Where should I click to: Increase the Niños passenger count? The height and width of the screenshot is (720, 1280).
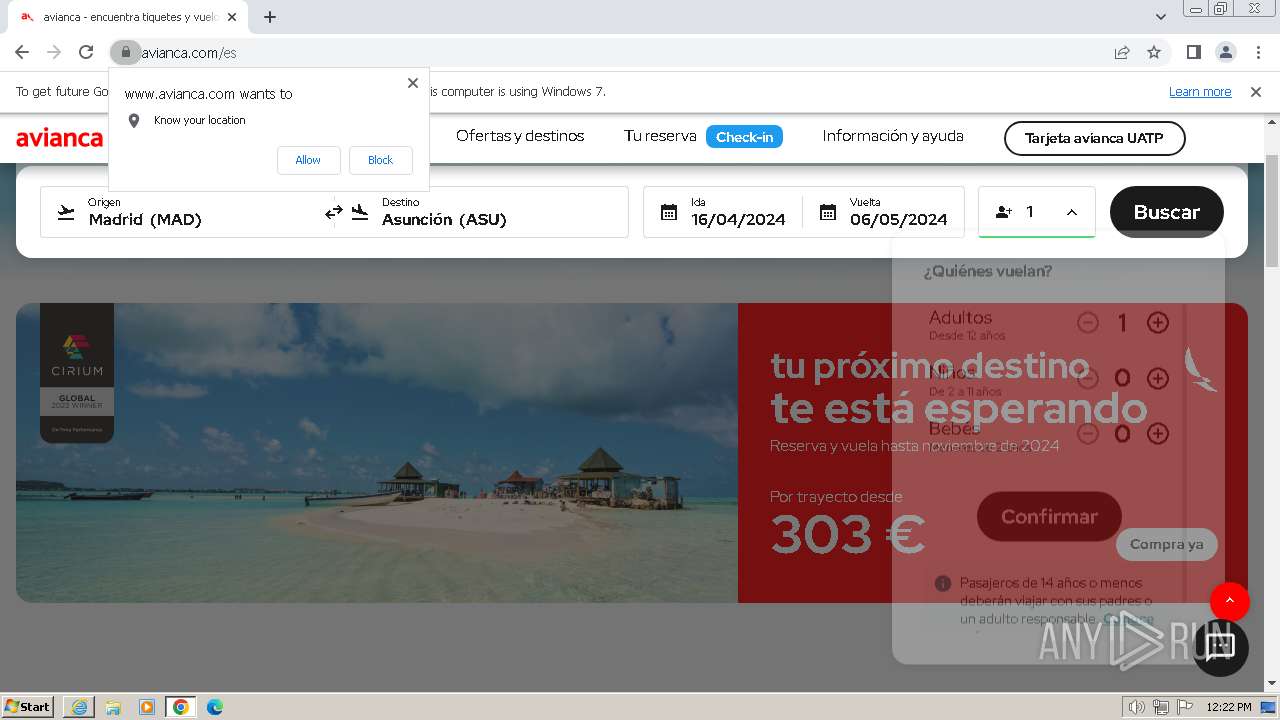[1157, 378]
